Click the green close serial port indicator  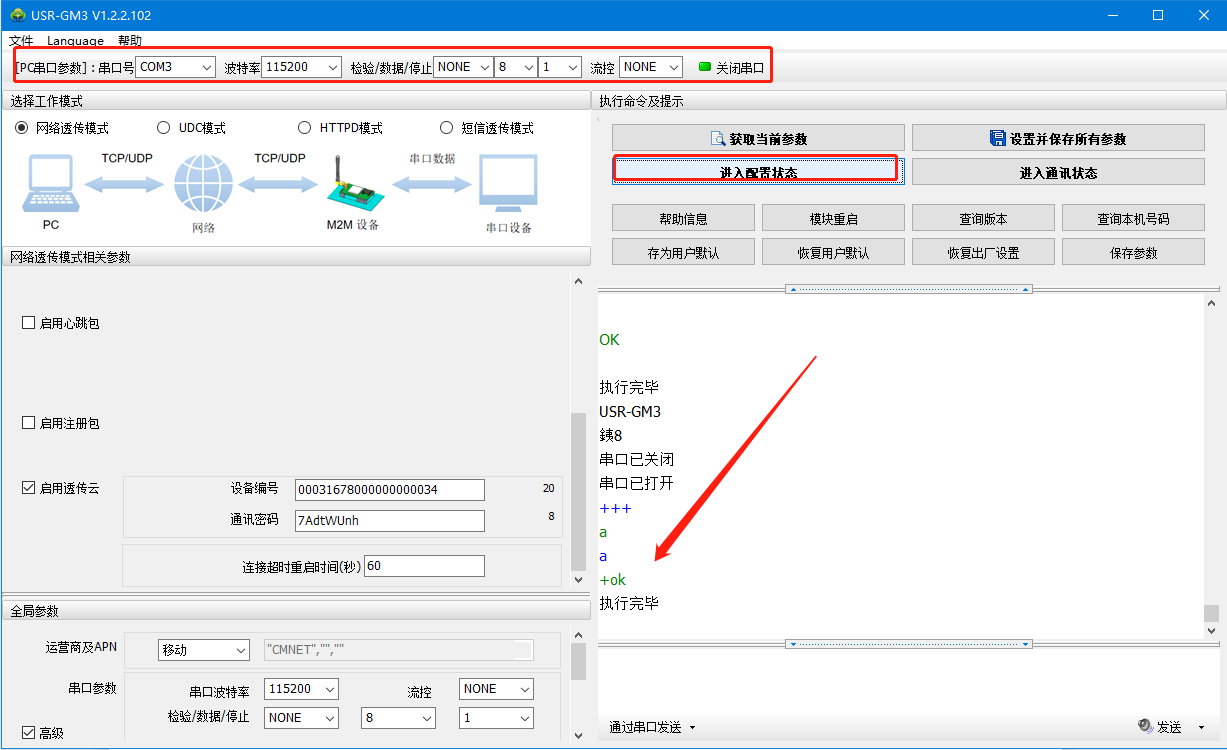704,67
